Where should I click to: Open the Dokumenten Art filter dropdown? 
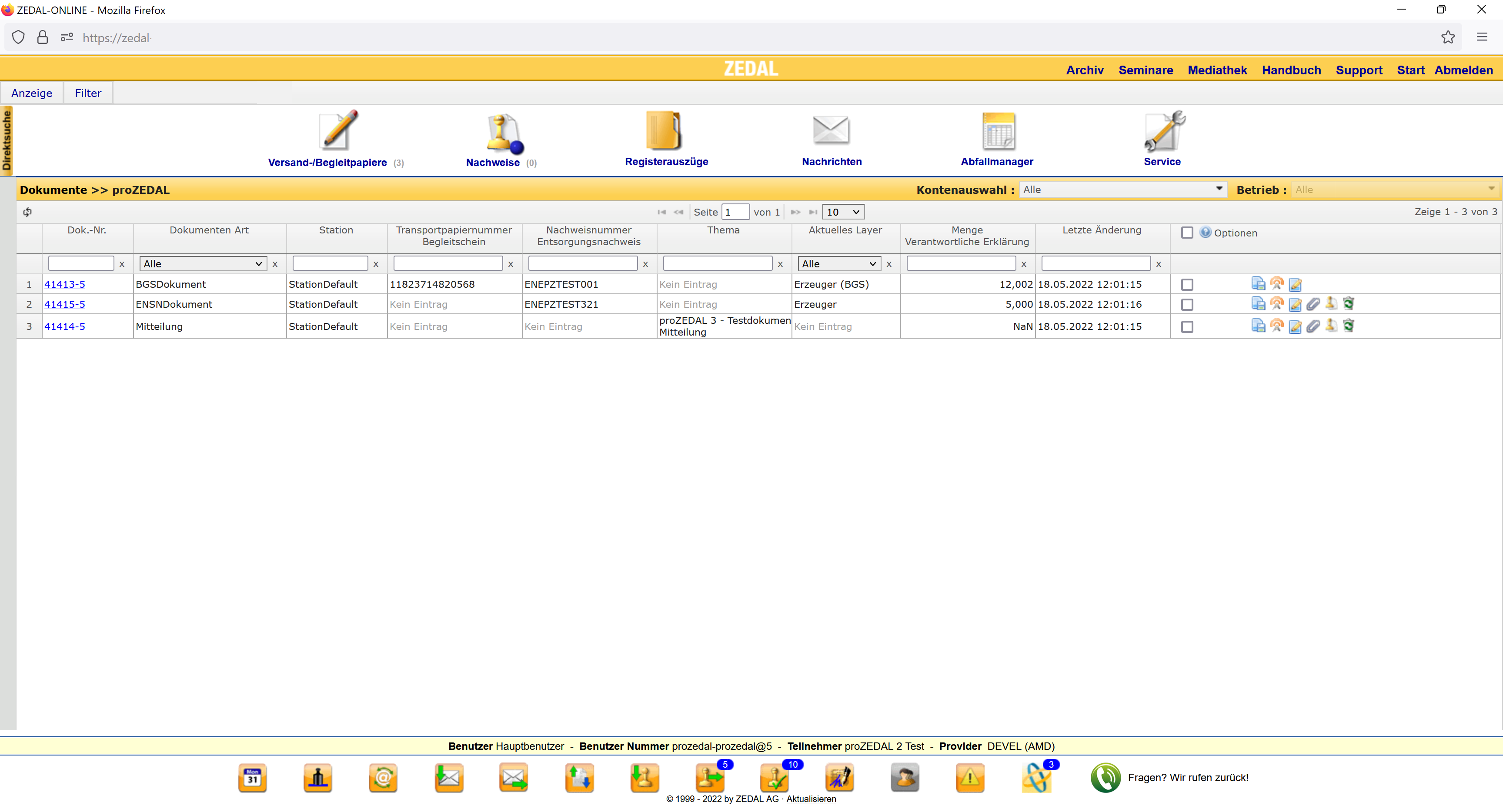pos(203,264)
